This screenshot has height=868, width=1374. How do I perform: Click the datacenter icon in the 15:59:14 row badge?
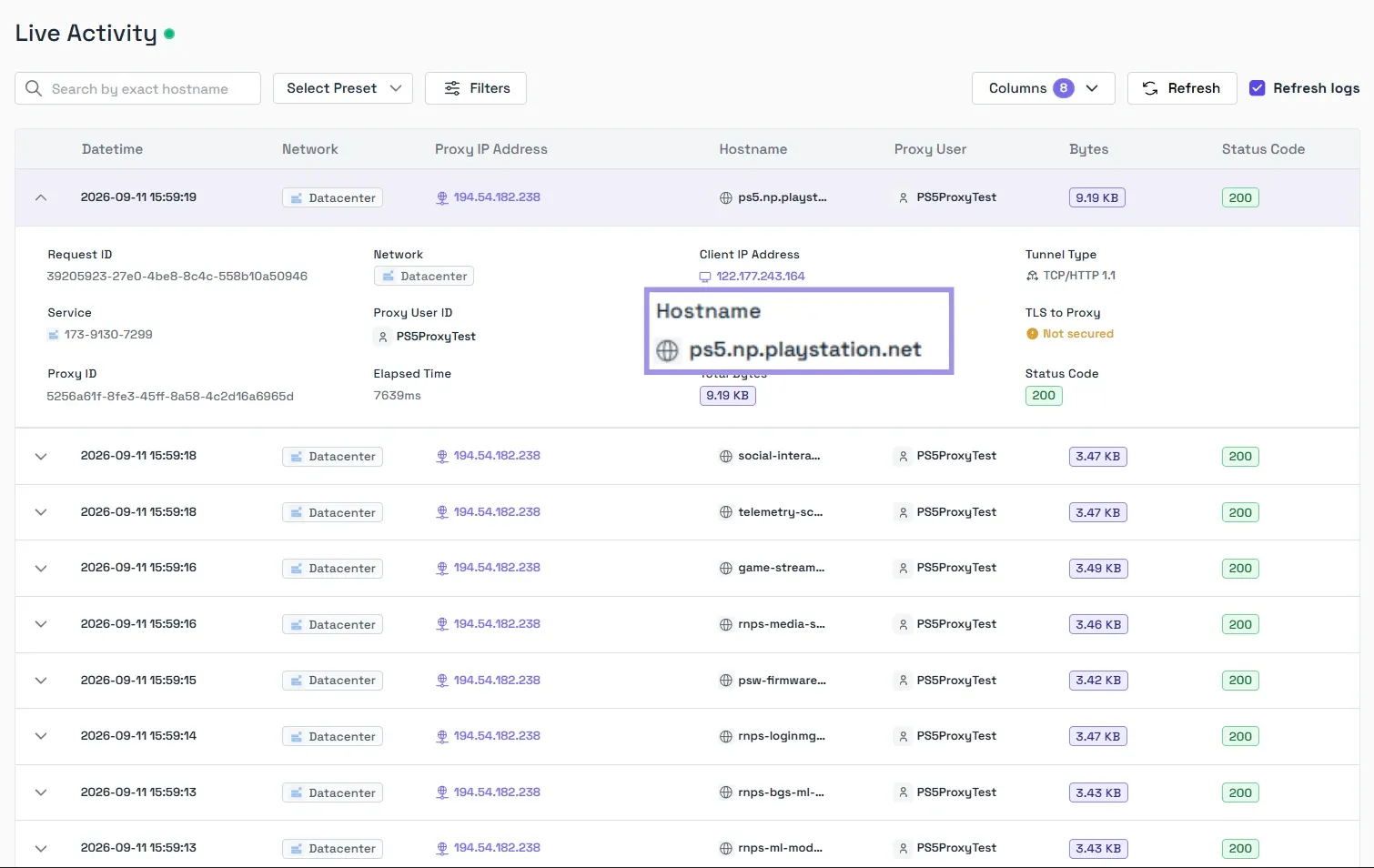pos(297,736)
